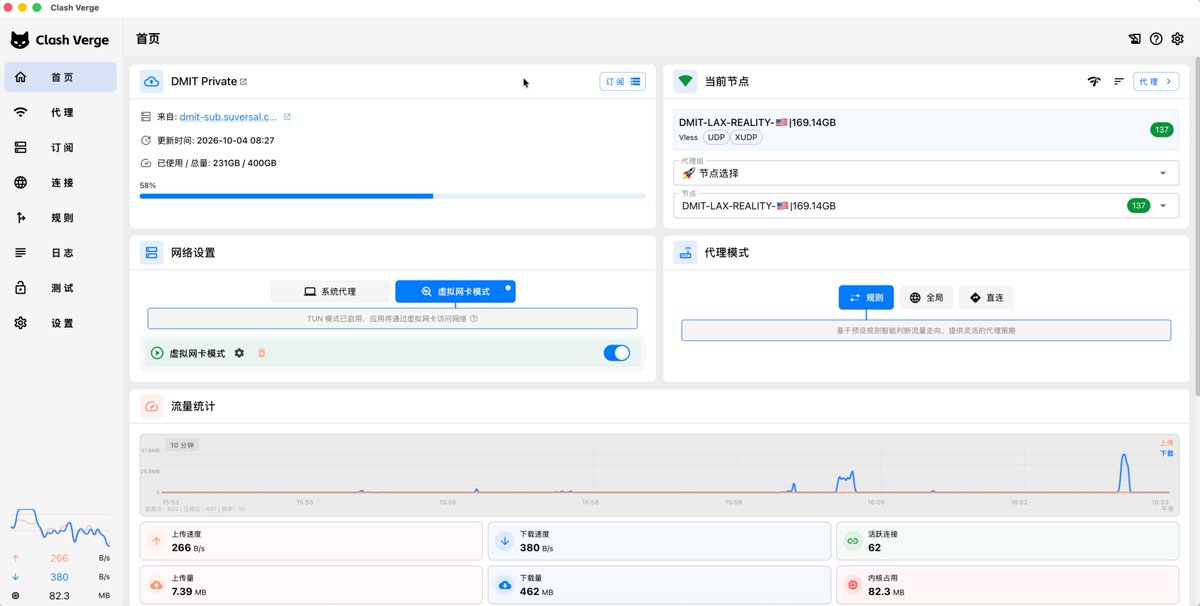1200x606 pixels.
Task: Expand the 节点 DMIT-LAX-REALITY dropdown
Action: pos(926,206)
